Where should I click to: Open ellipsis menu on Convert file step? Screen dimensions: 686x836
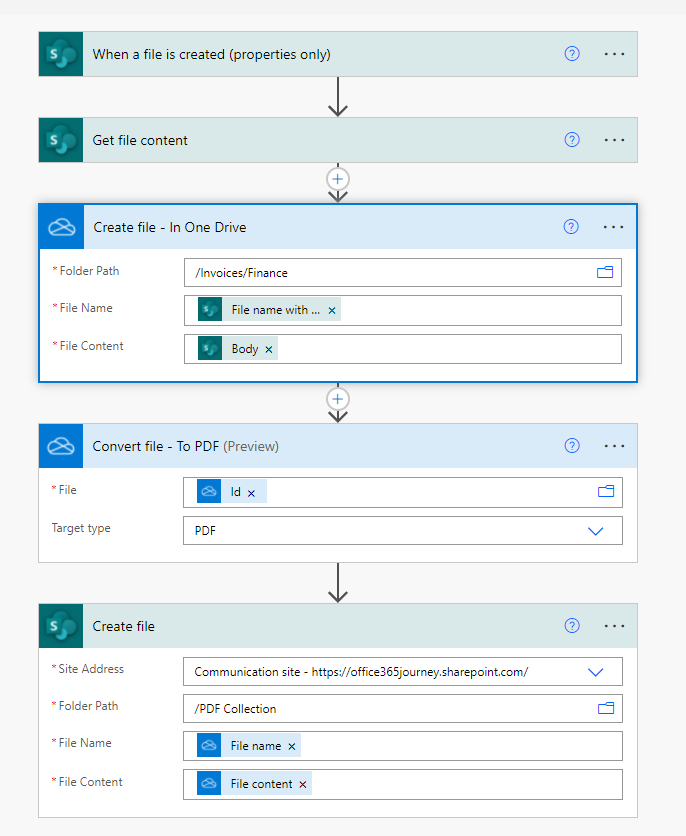614,446
